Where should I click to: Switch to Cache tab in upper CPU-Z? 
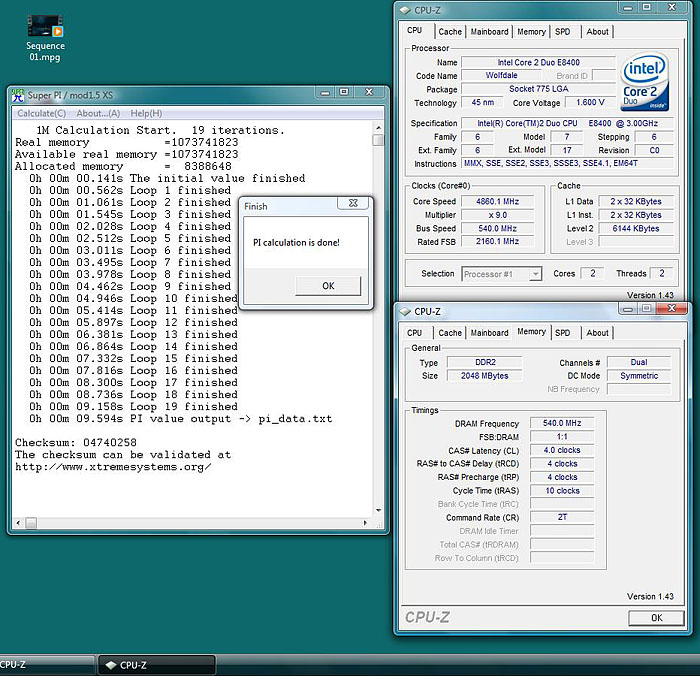click(x=450, y=32)
